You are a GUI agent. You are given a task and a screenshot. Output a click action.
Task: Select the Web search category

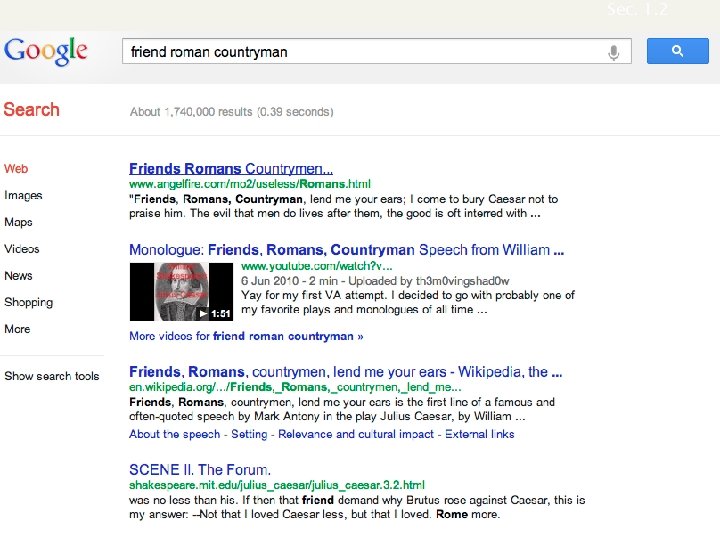16,169
